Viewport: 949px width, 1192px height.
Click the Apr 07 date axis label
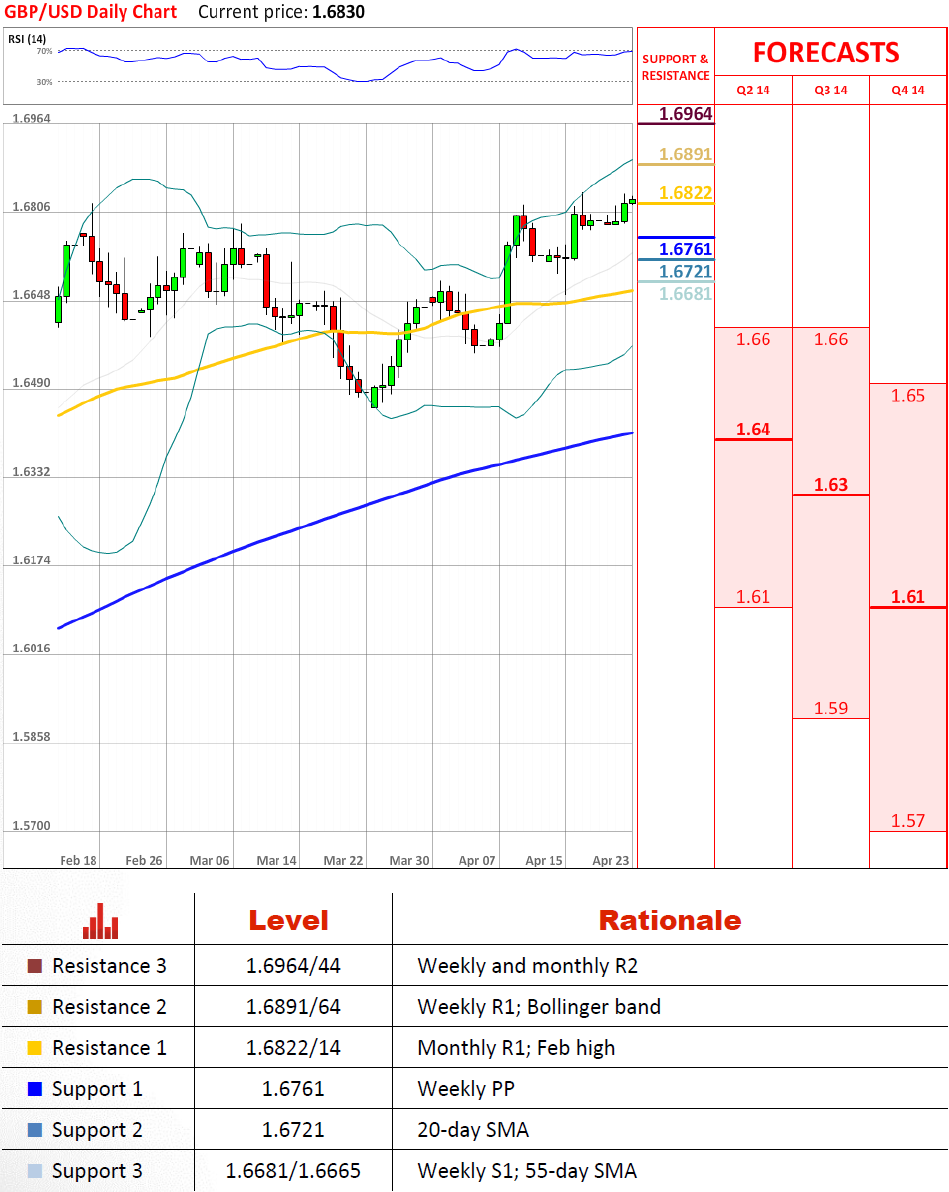(477, 861)
